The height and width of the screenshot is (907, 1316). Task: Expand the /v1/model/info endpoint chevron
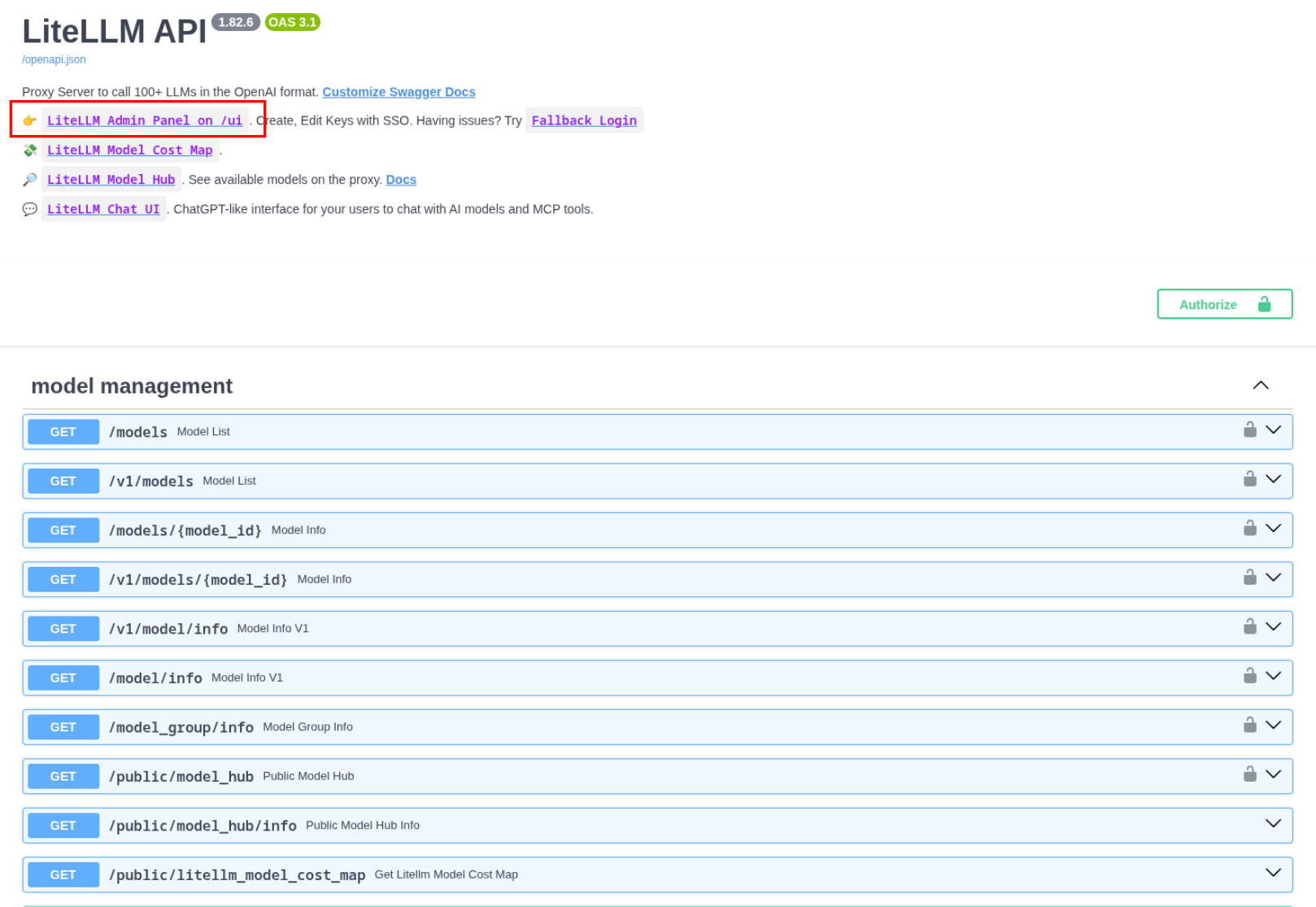[x=1274, y=626]
